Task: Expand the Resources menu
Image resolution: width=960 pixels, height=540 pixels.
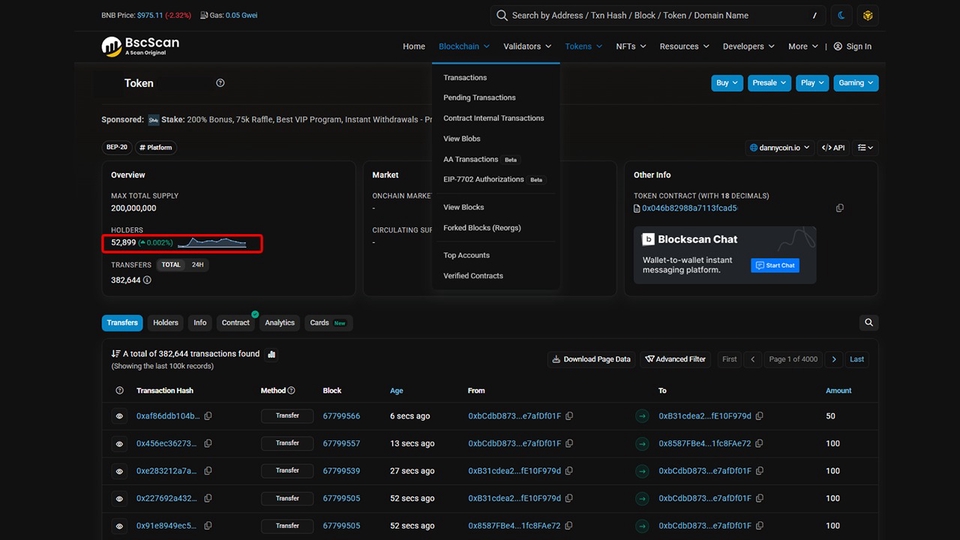Action: click(x=684, y=47)
